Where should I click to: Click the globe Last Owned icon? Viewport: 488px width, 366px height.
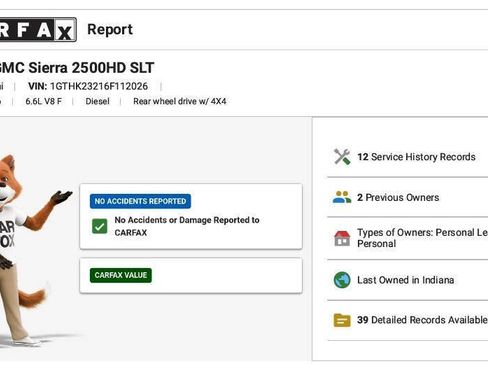pos(342,280)
